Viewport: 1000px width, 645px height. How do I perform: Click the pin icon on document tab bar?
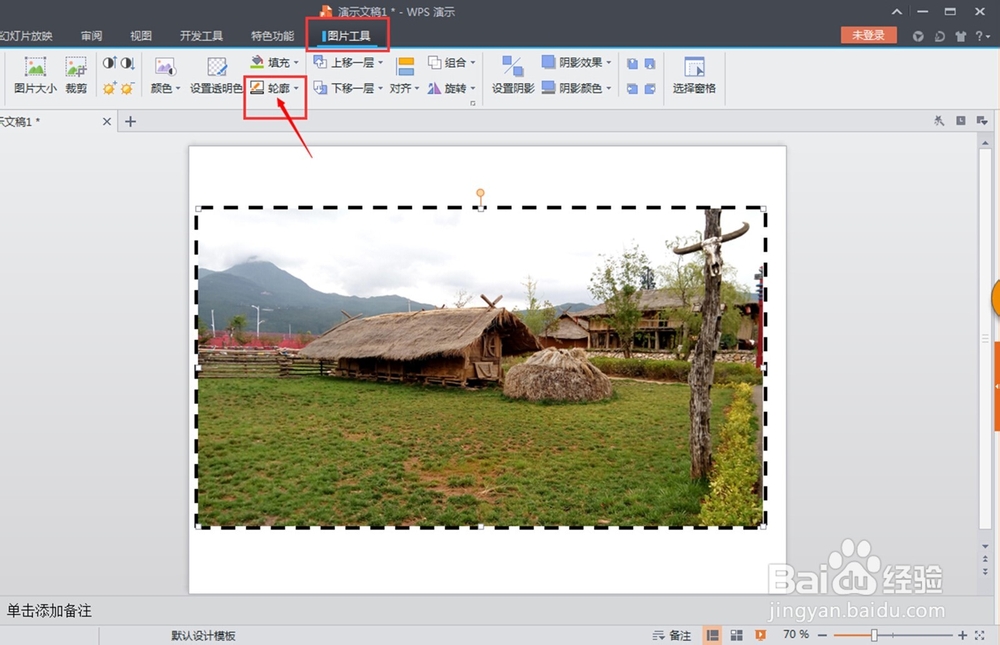pos(939,121)
